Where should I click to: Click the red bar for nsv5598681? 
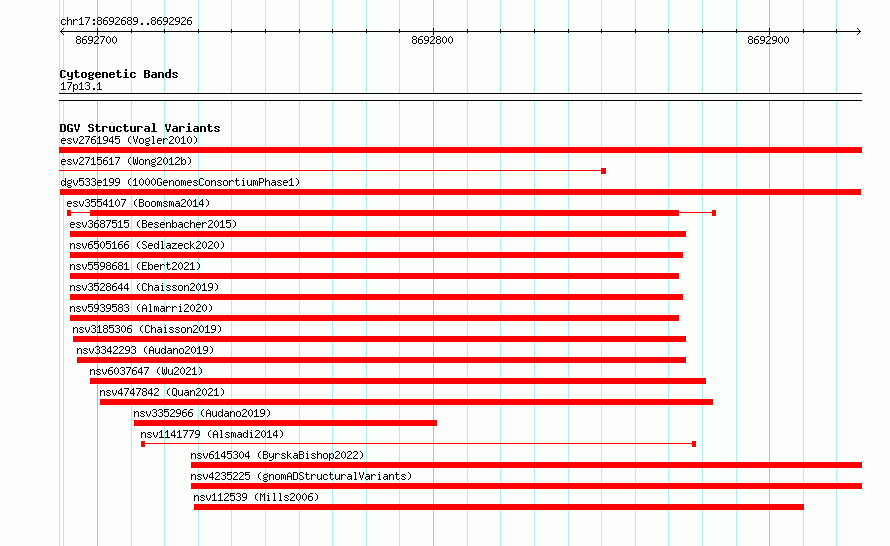coord(374,276)
